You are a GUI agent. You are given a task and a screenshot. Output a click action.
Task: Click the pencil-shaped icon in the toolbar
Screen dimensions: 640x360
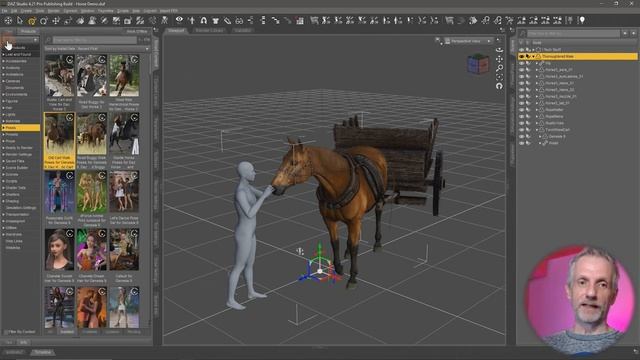(x=227, y=20)
